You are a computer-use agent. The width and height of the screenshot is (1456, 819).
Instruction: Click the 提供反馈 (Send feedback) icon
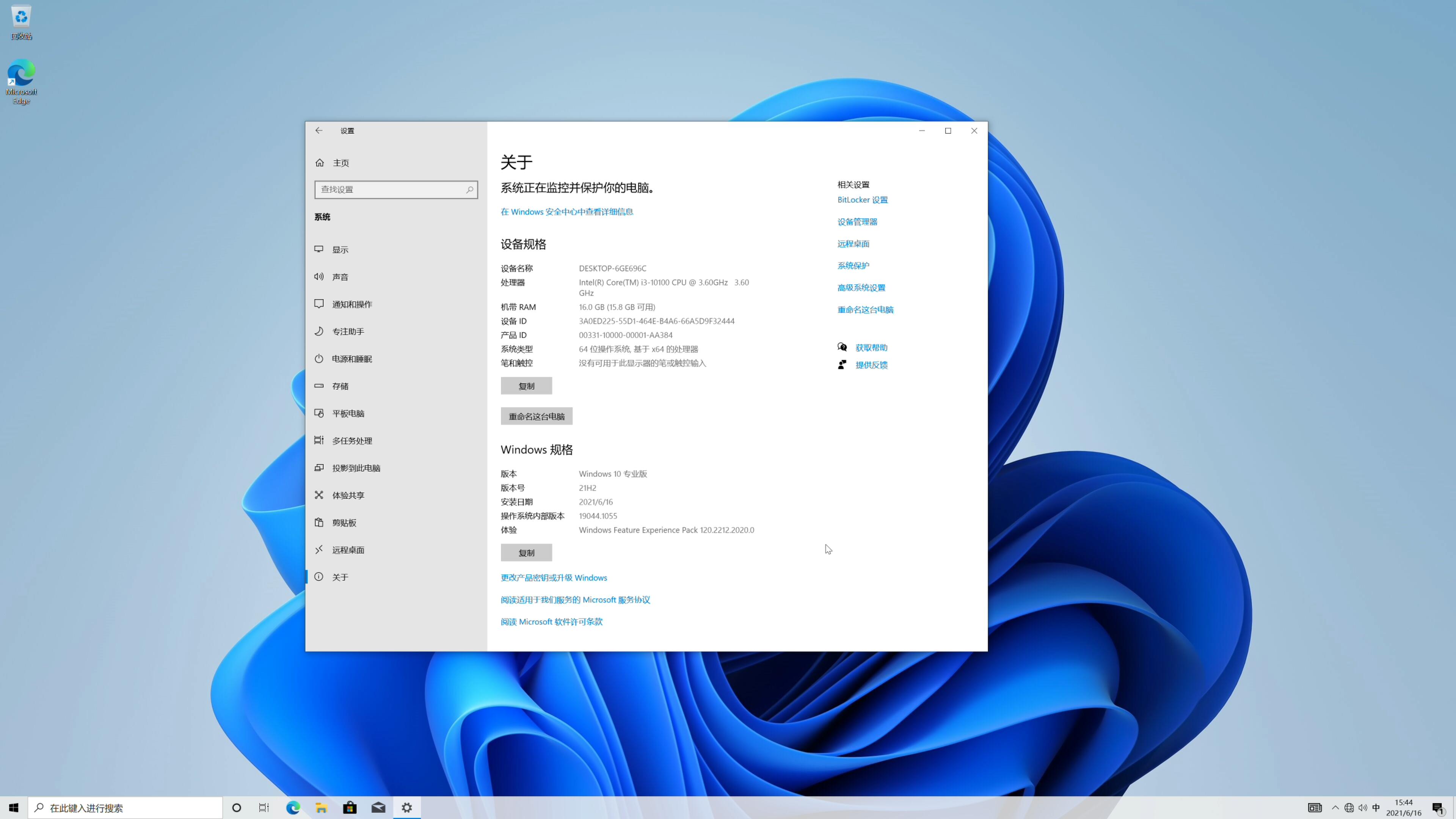click(x=842, y=364)
